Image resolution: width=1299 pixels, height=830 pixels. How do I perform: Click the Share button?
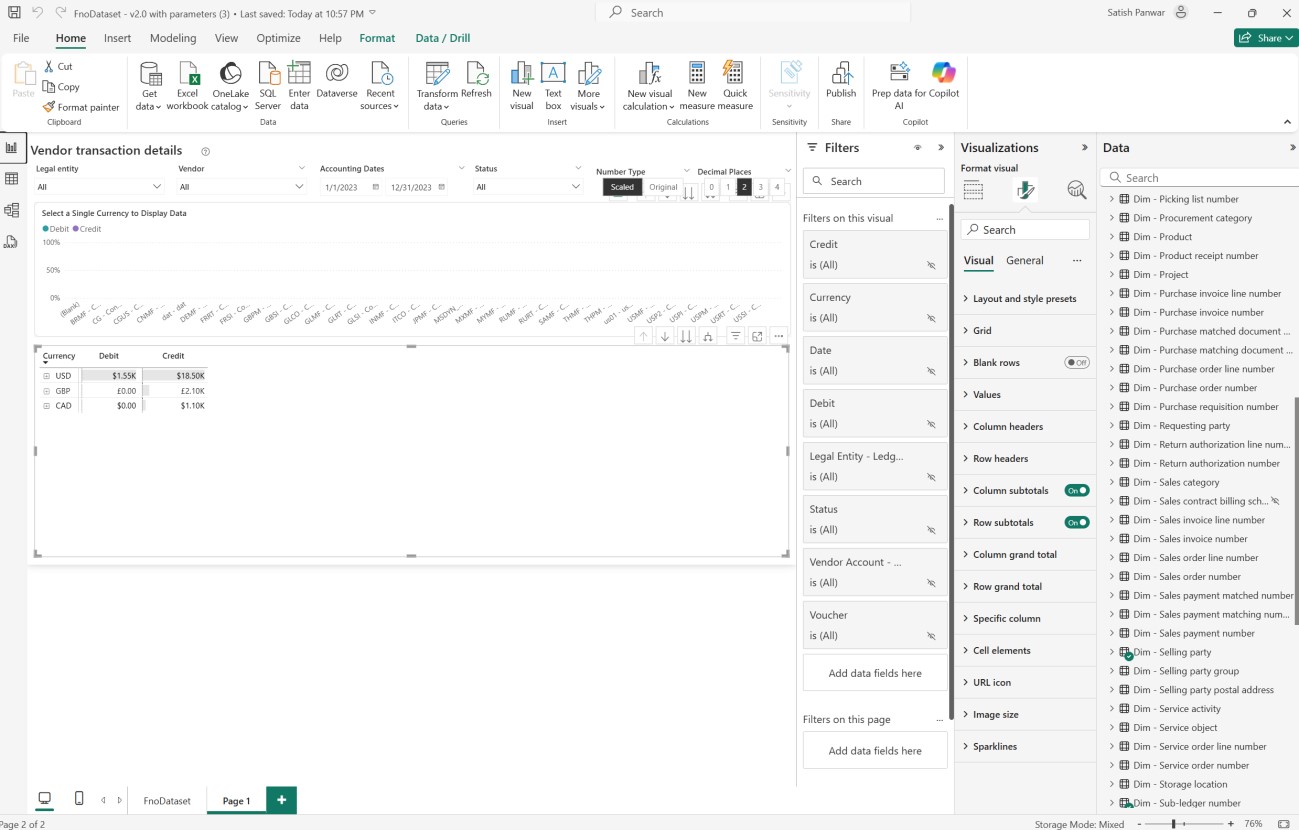tap(1265, 38)
